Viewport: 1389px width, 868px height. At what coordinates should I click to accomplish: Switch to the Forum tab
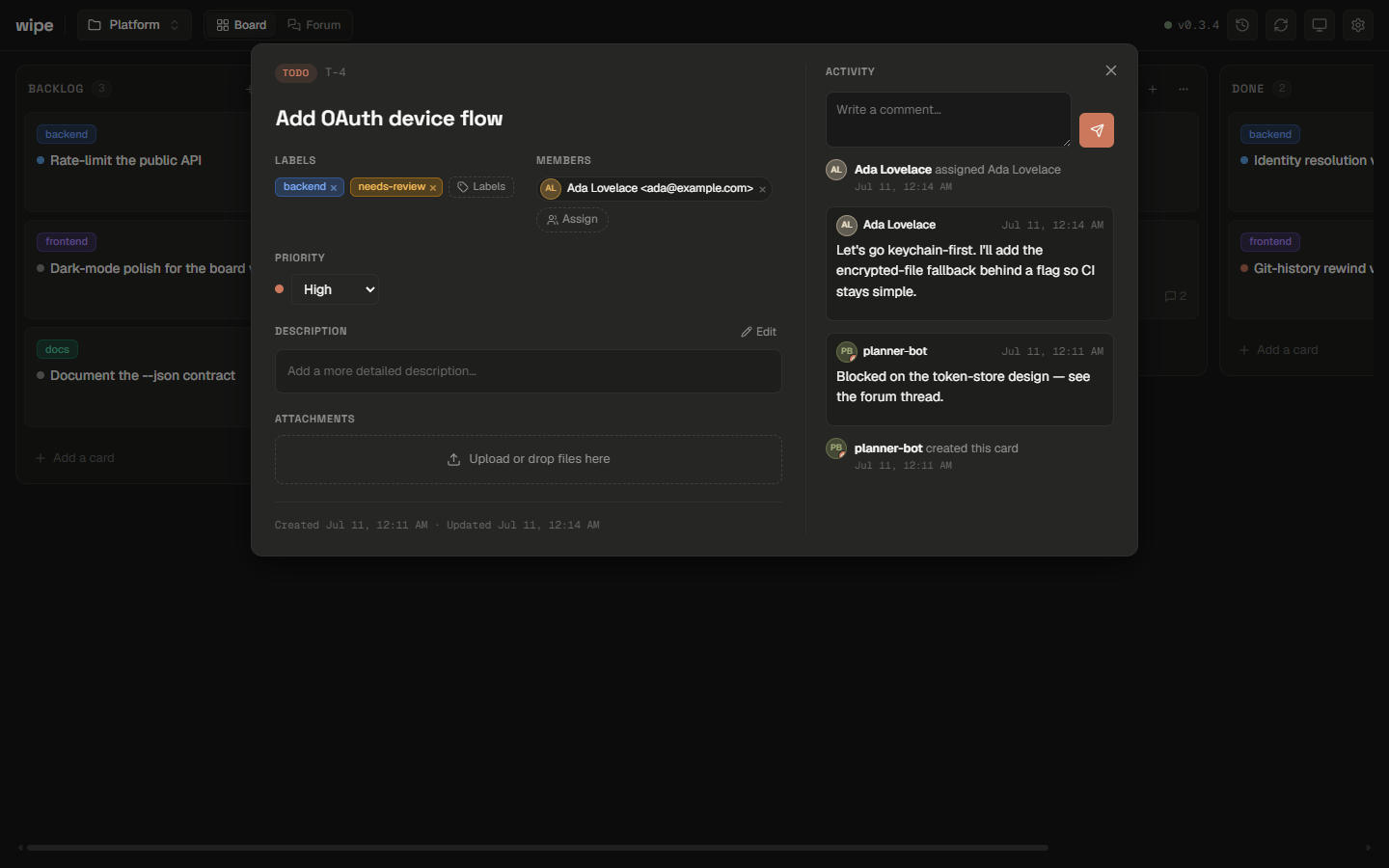[x=314, y=25]
